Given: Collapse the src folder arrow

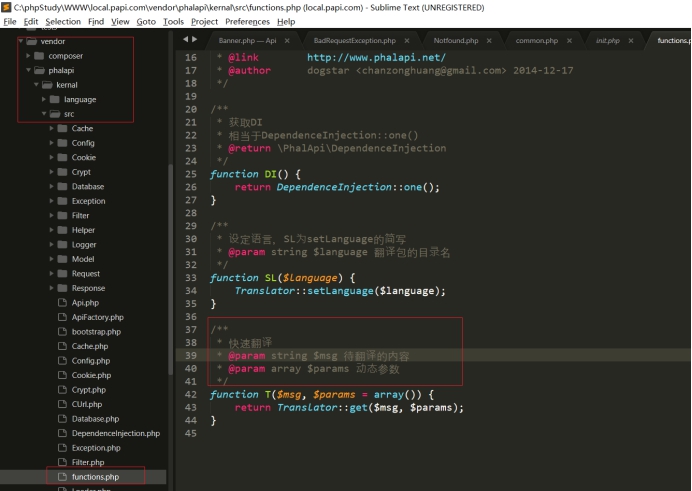Looking at the screenshot, I should [44, 114].
